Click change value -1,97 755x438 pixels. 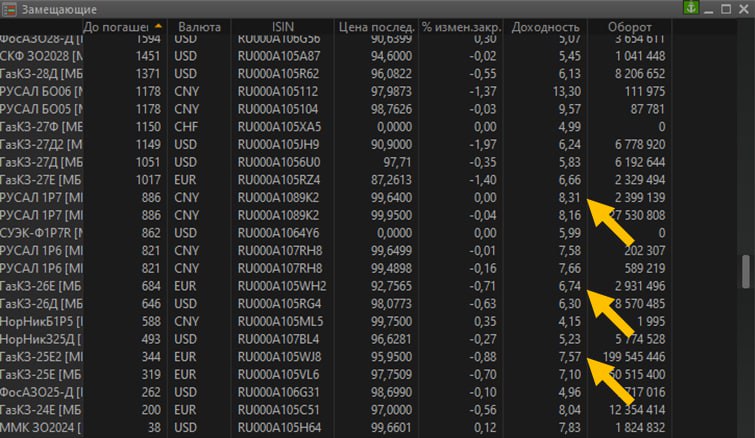[x=482, y=145]
